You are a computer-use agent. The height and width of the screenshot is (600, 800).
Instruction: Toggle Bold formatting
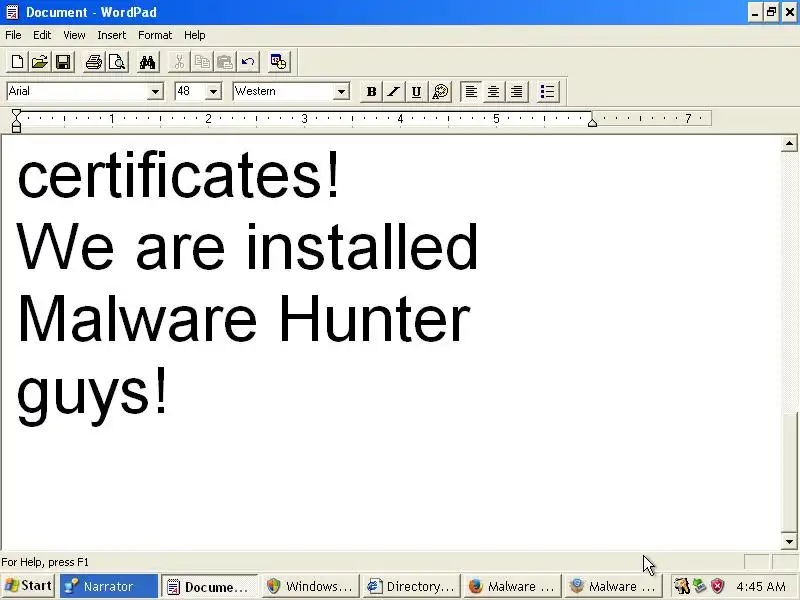(x=371, y=92)
